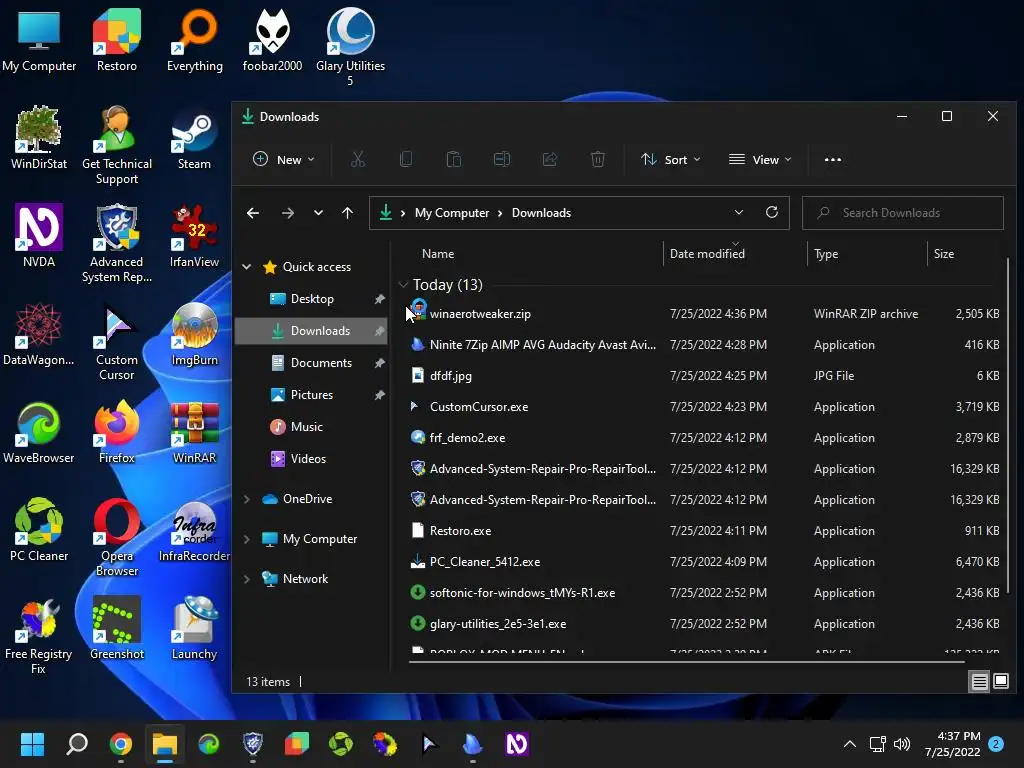Click the taskbar Search icon
This screenshot has height=768, width=1024.
point(77,744)
